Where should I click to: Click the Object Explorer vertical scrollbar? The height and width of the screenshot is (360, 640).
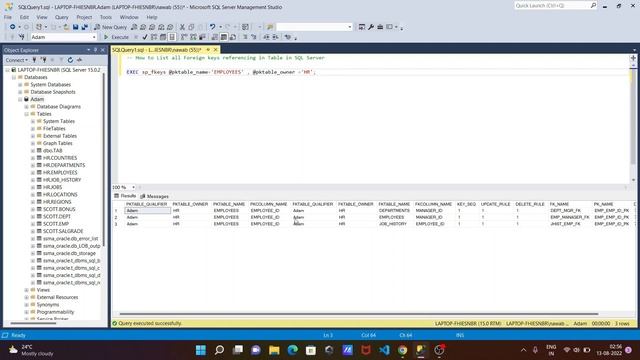[103, 159]
